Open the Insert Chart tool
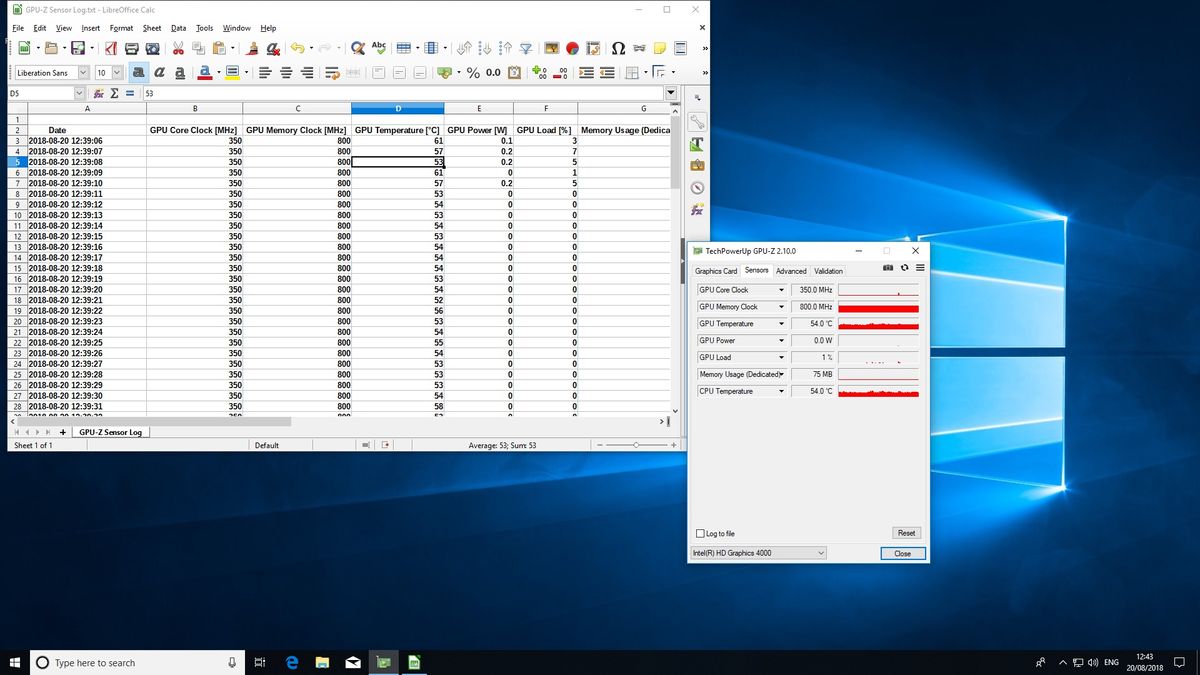Screen dimensions: 1200x675 (x=571, y=47)
